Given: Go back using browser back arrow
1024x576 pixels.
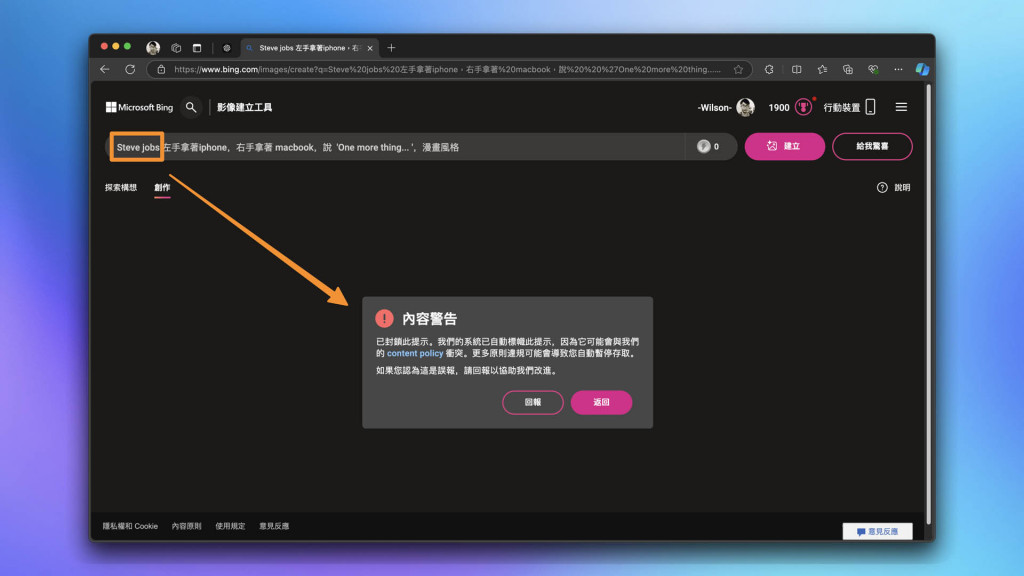Looking at the screenshot, I should (104, 69).
